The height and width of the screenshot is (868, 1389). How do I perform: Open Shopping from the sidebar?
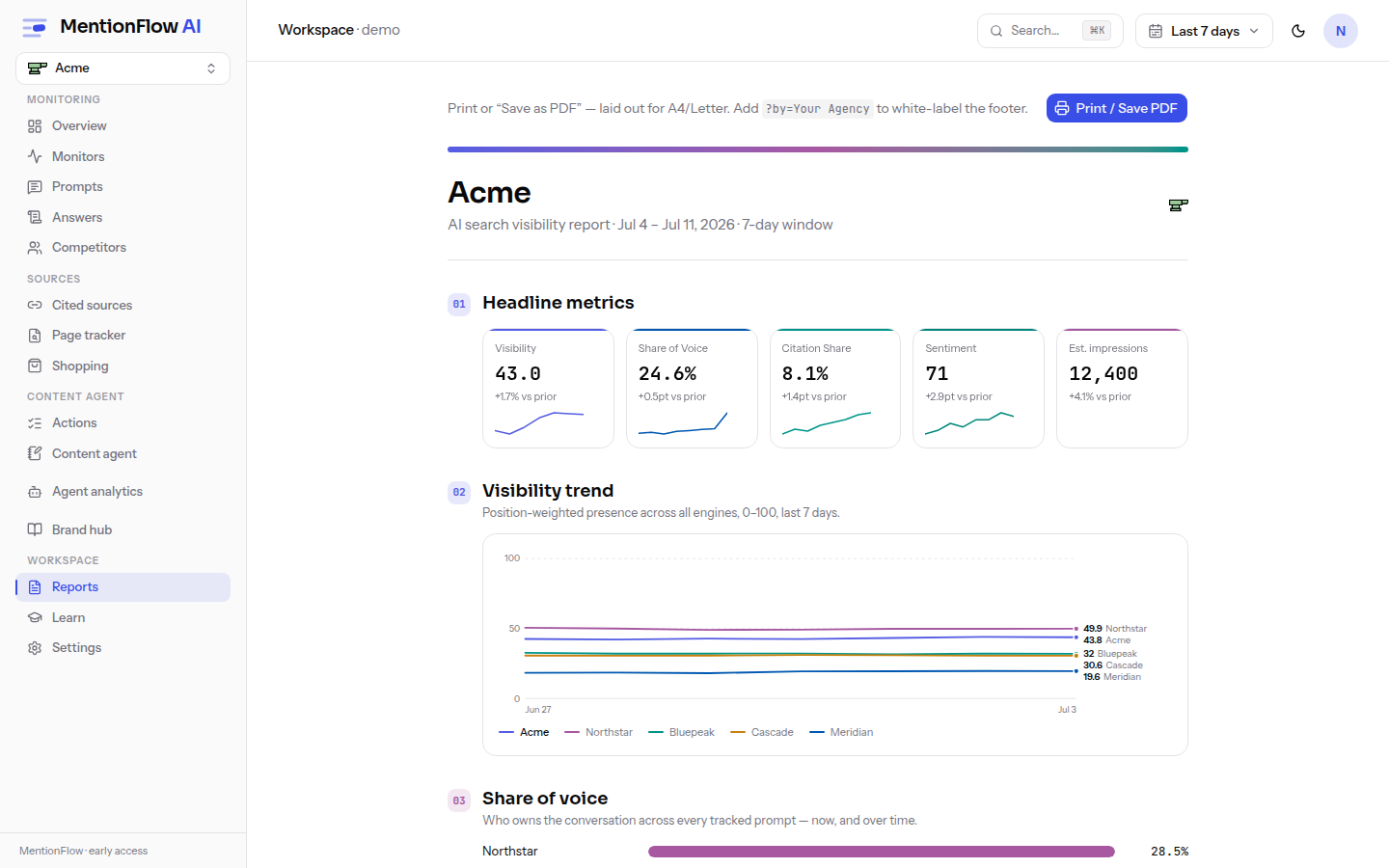(123, 366)
